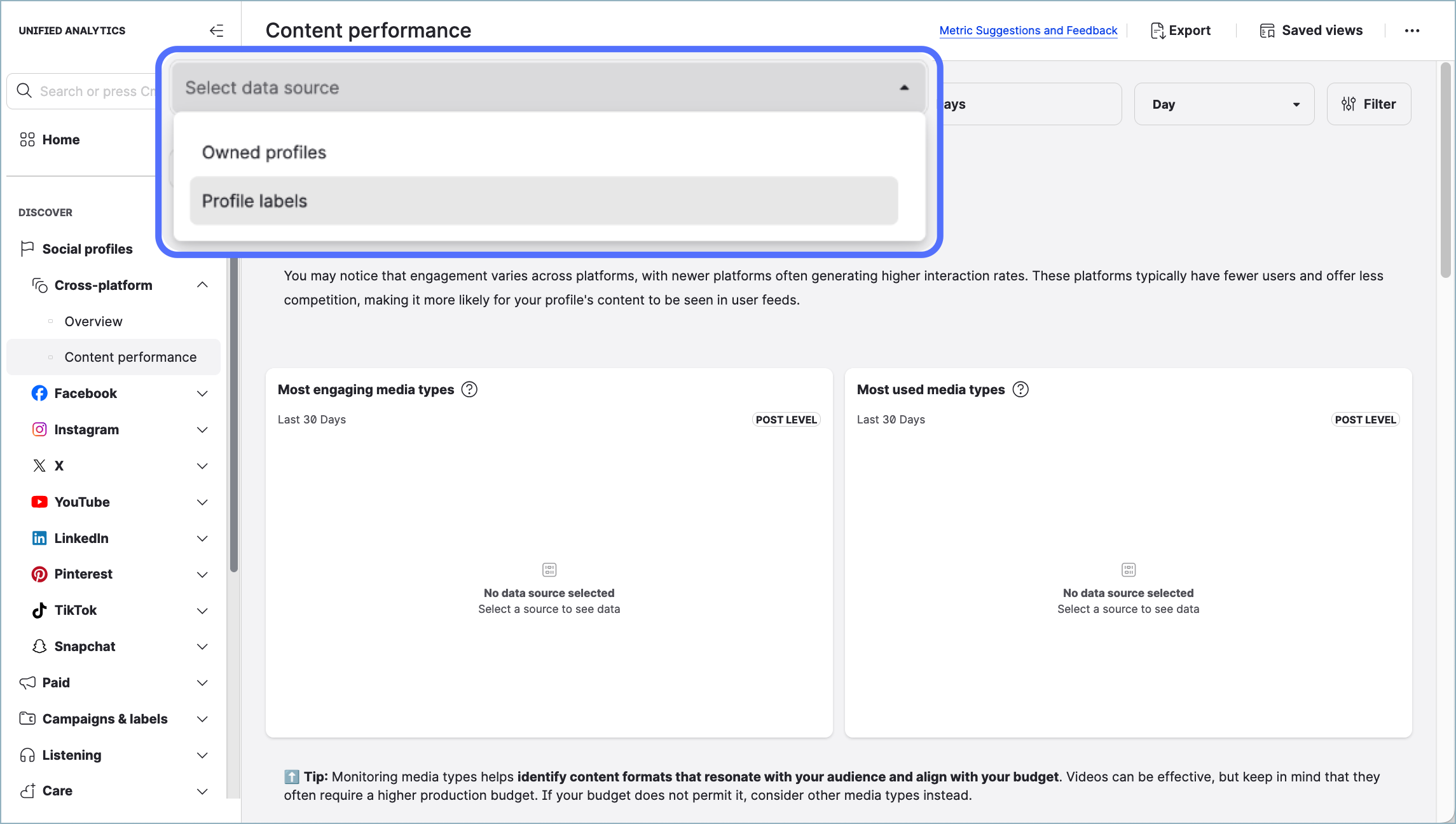This screenshot has width=1456, height=824.
Task: Expand the Instagram section
Action: 202,430
